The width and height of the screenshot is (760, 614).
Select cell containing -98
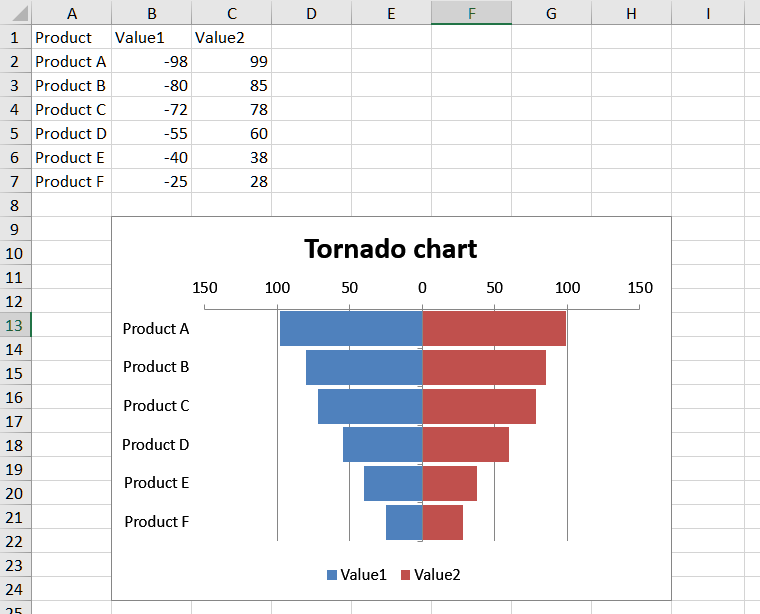[x=151, y=61]
